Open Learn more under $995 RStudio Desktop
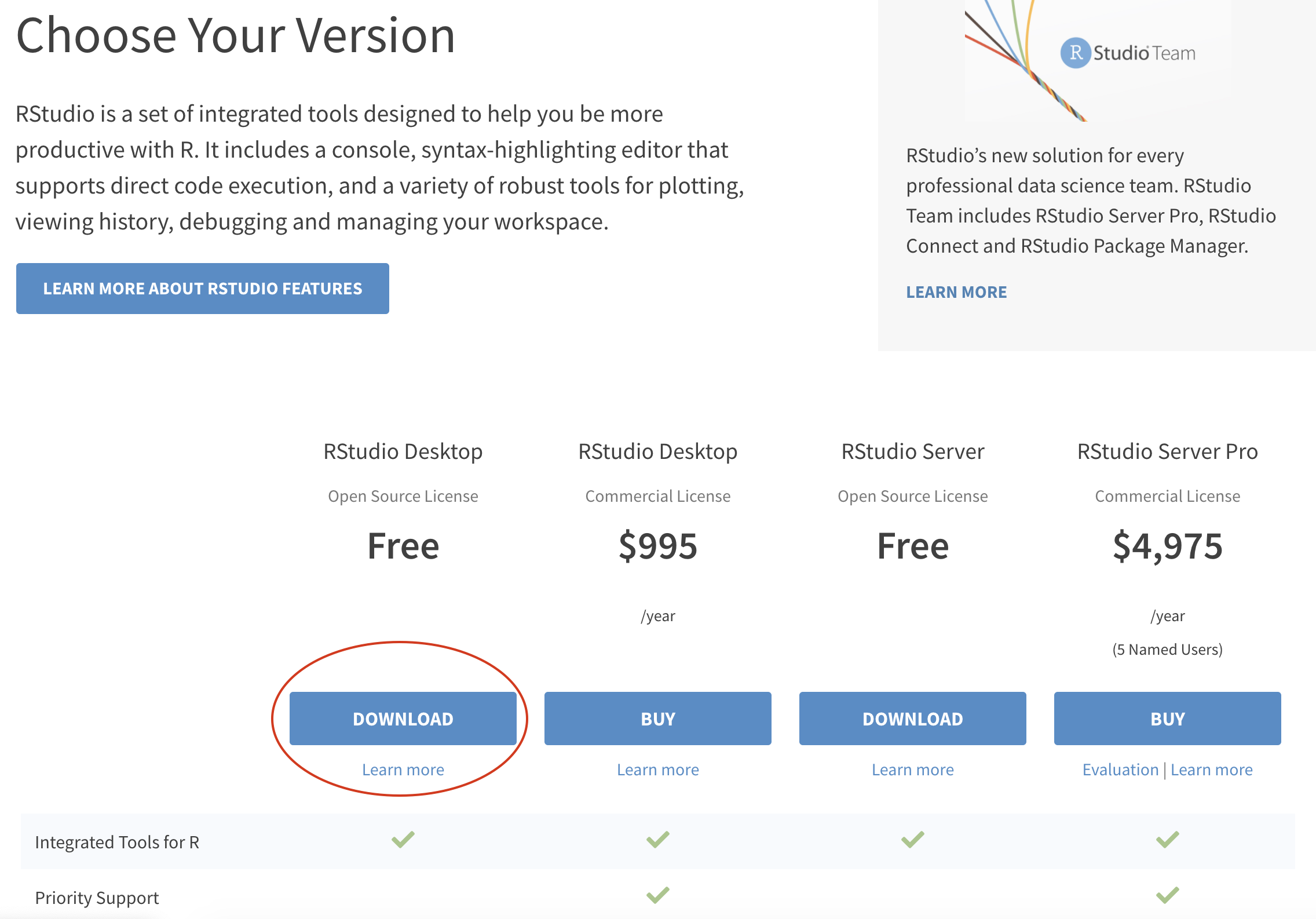Viewport: 1316px width, 919px height. (658, 770)
